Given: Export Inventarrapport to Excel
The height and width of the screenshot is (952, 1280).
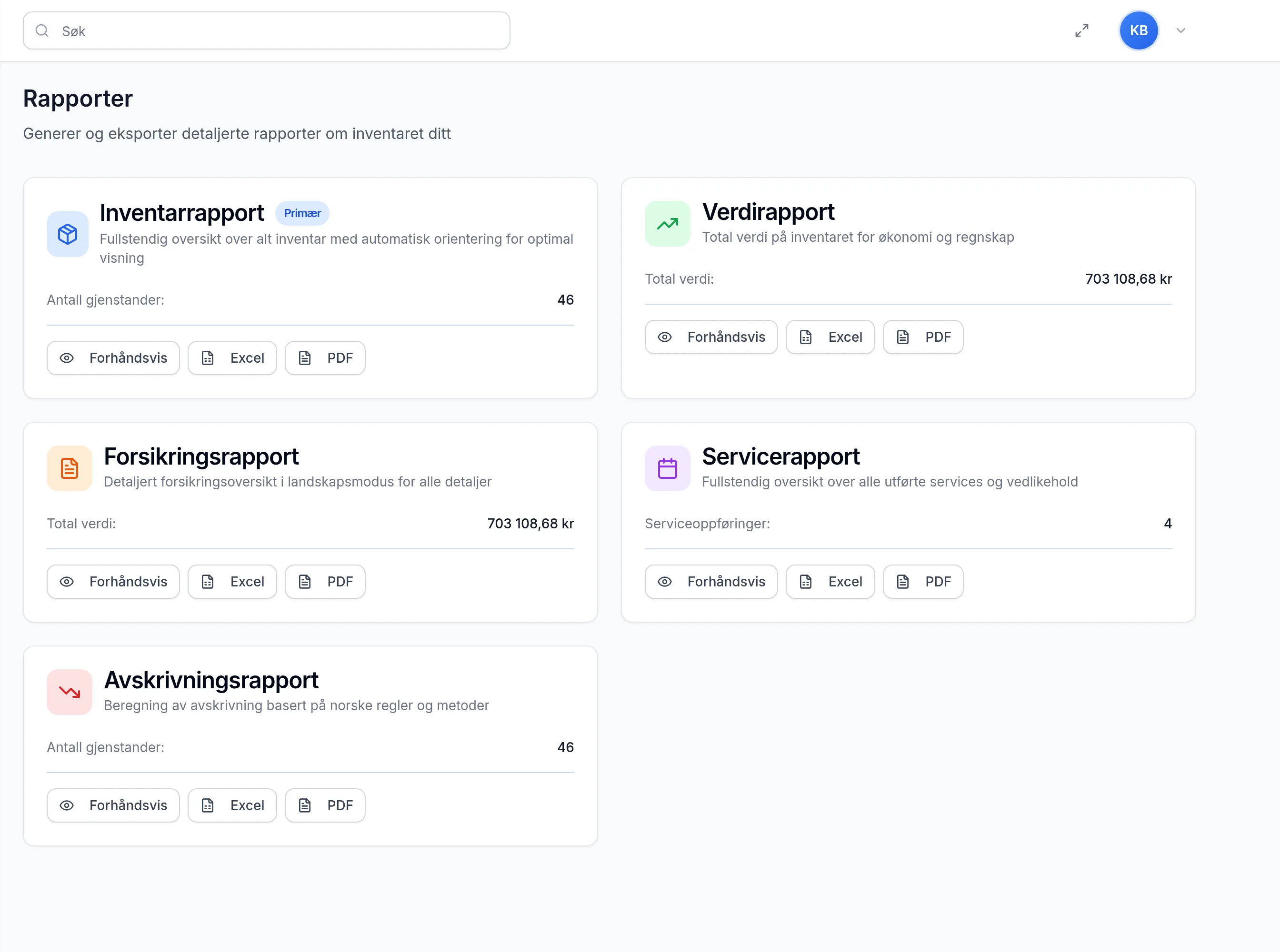Looking at the screenshot, I should 232,358.
